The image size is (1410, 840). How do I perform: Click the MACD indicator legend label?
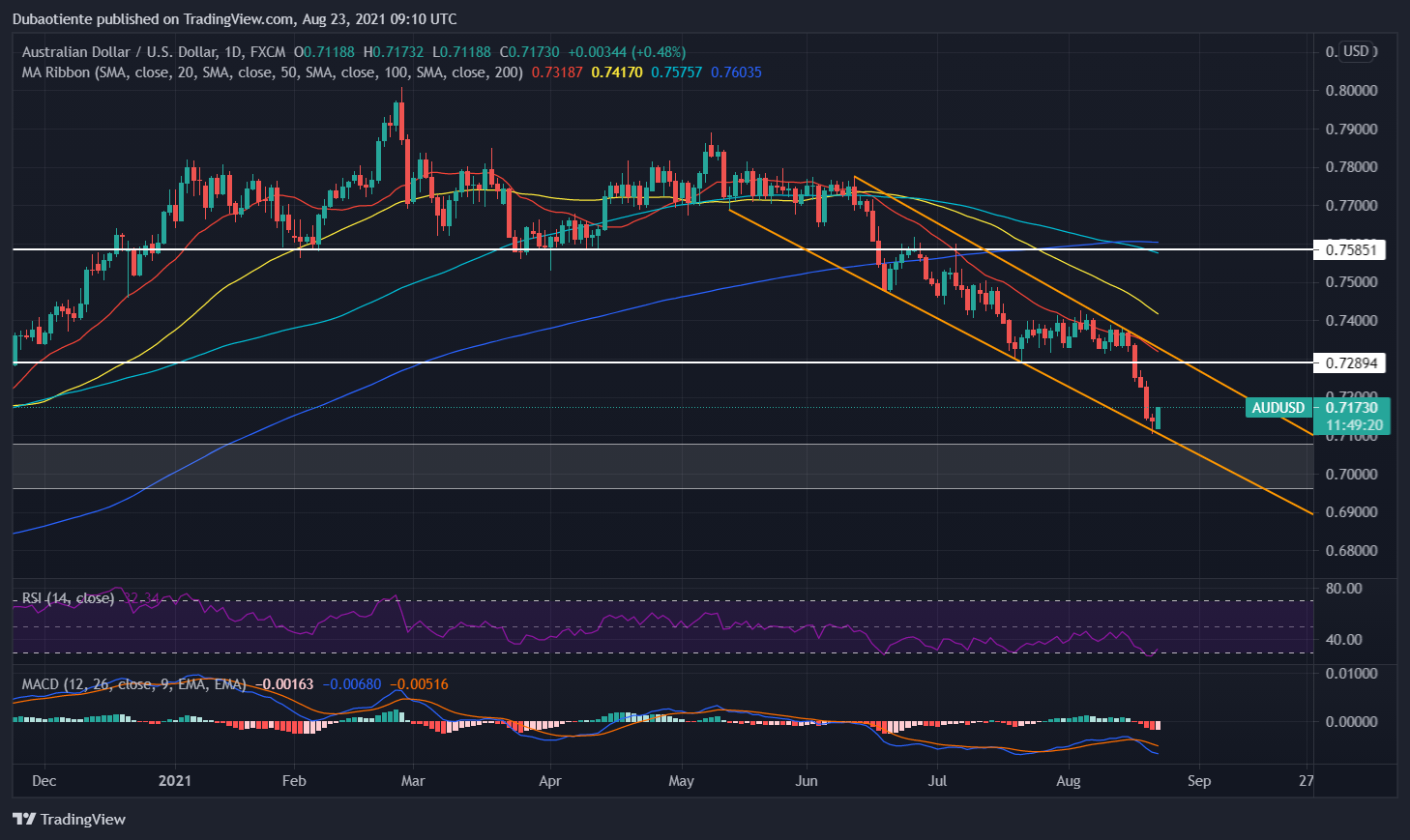(133, 684)
